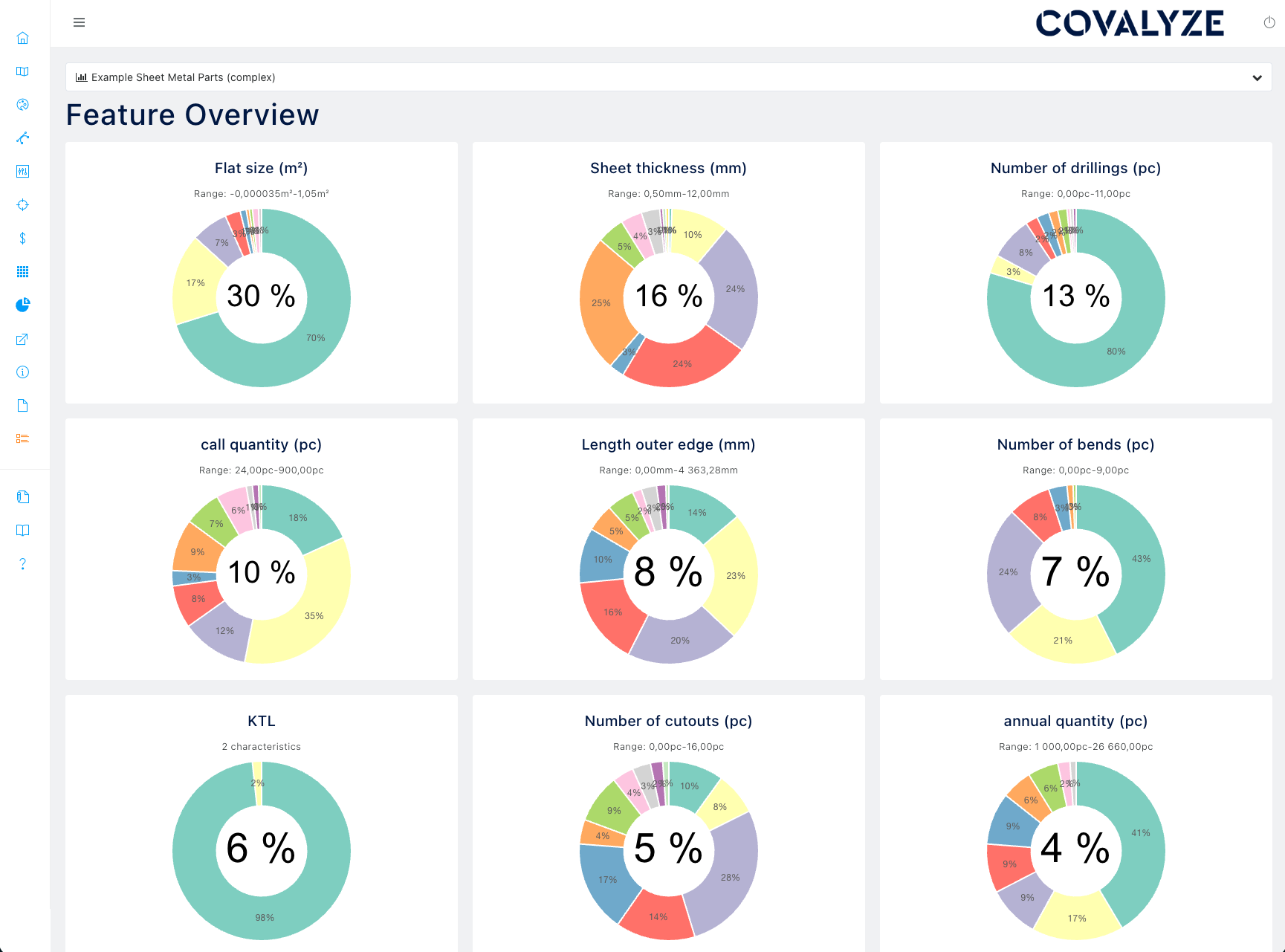Open the dollar cost analysis icon
The image size is (1285, 952).
[x=23, y=238]
